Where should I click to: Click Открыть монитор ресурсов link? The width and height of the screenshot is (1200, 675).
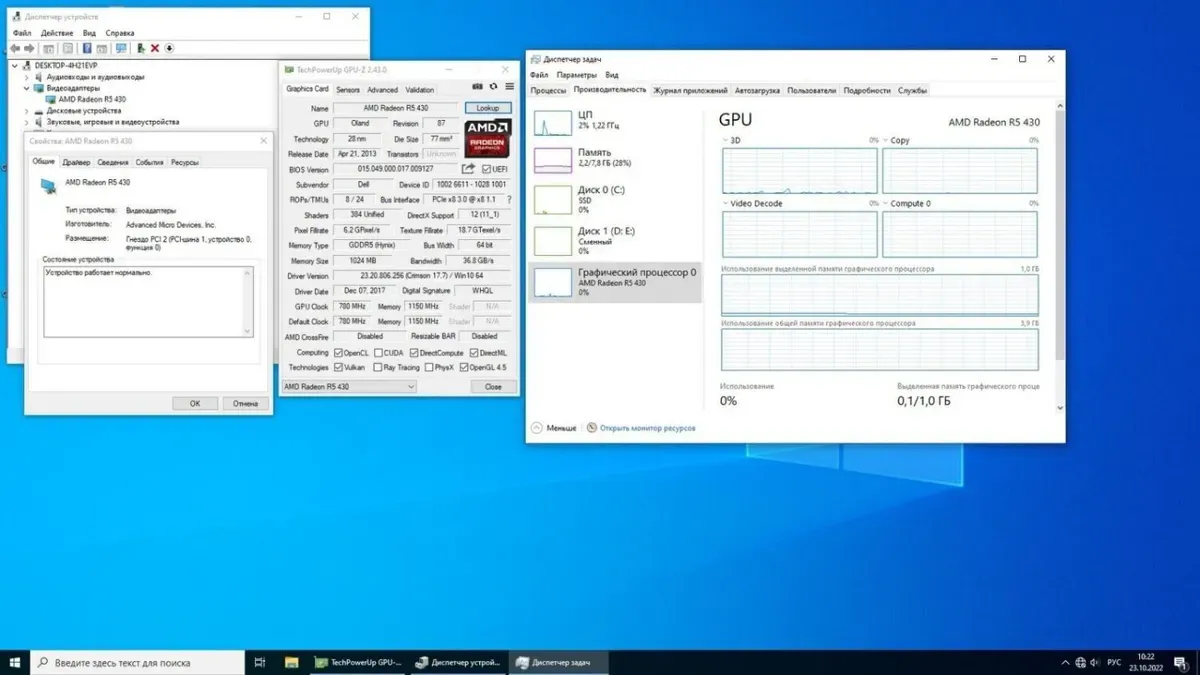point(646,428)
